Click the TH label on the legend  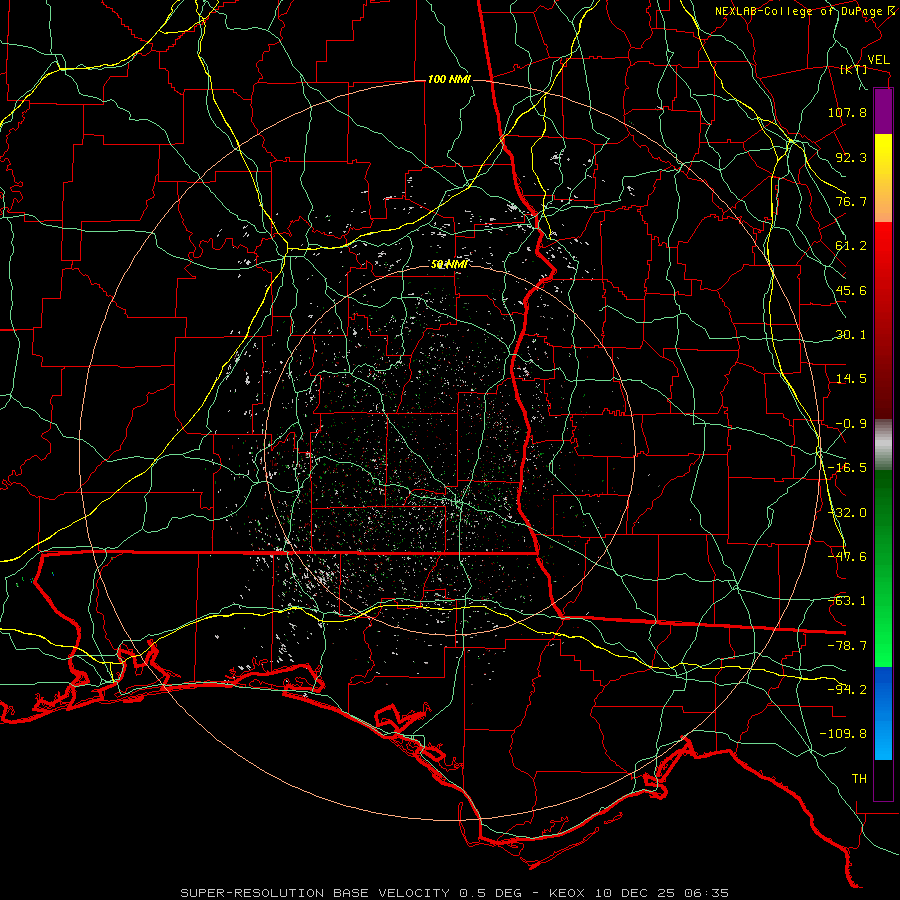click(859, 779)
